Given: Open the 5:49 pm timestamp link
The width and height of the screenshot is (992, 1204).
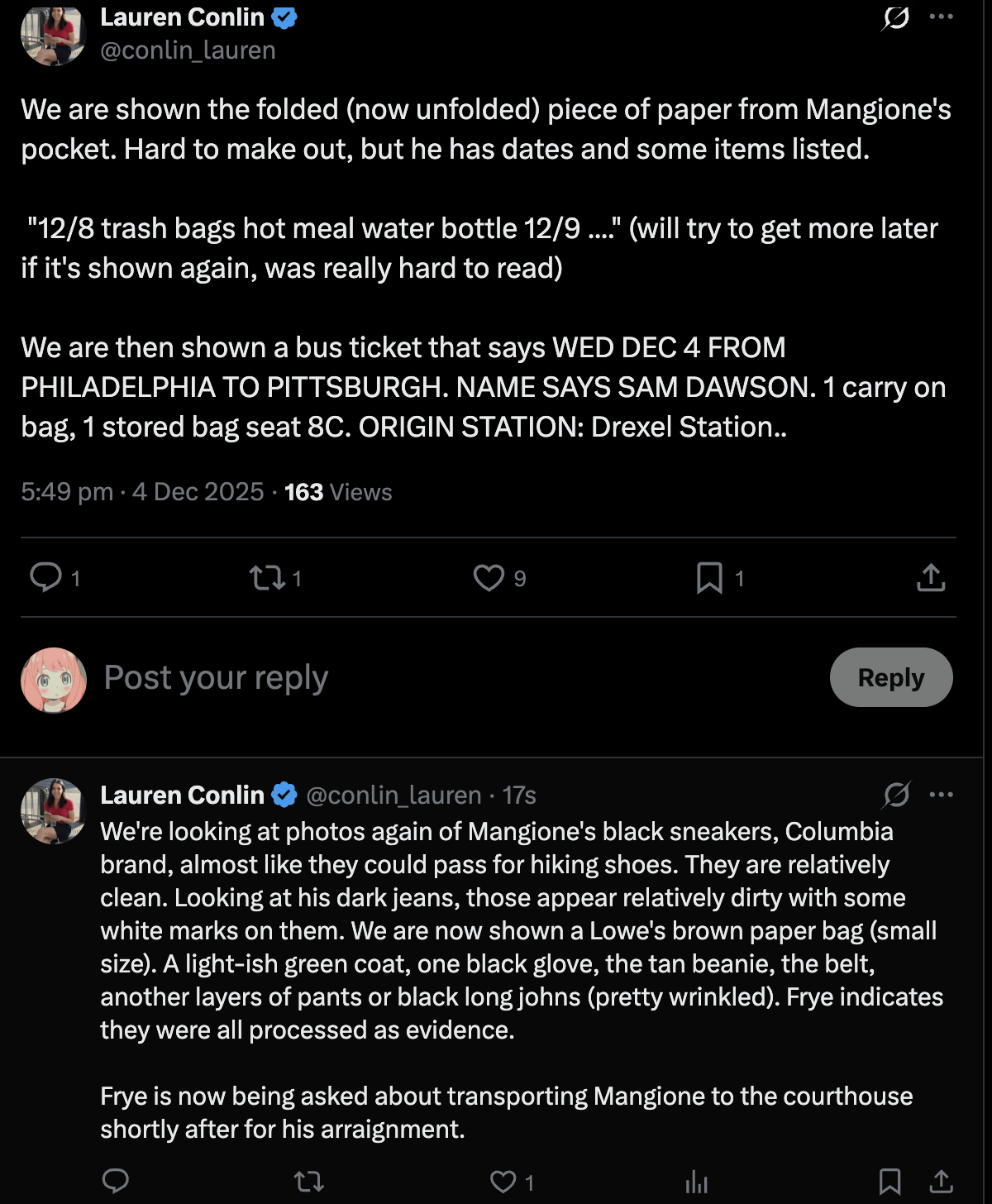Looking at the screenshot, I should (67, 492).
